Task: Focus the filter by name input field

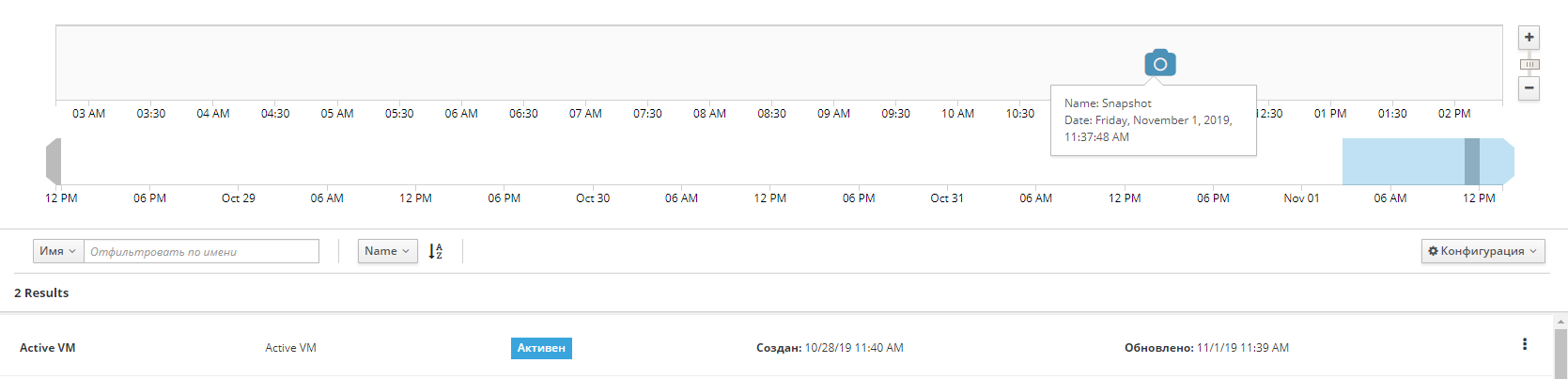Action: tap(201, 251)
